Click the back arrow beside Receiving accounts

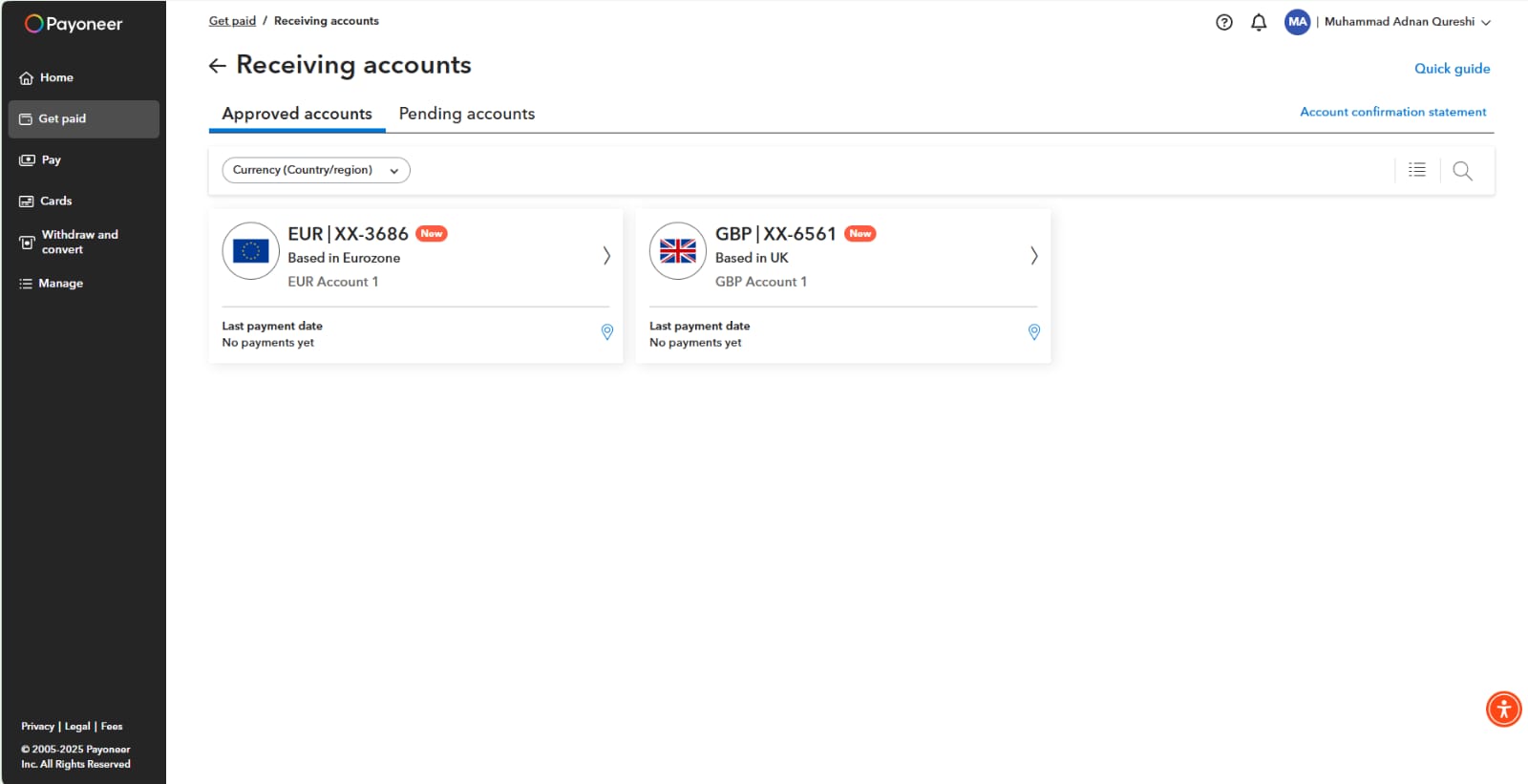click(218, 65)
